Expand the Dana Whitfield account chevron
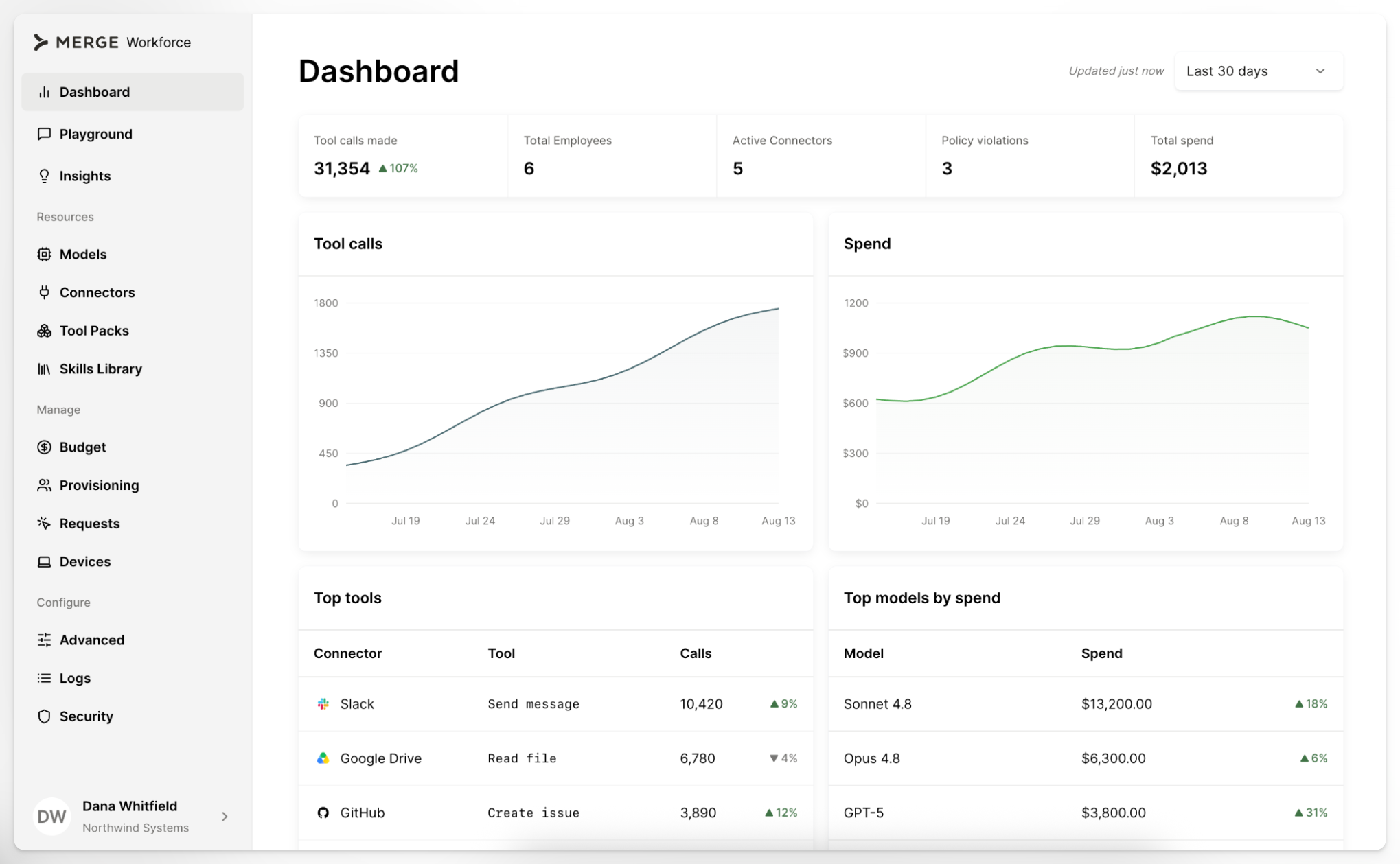Image resolution: width=1400 pixels, height=864 pixels. pos(225,817)
